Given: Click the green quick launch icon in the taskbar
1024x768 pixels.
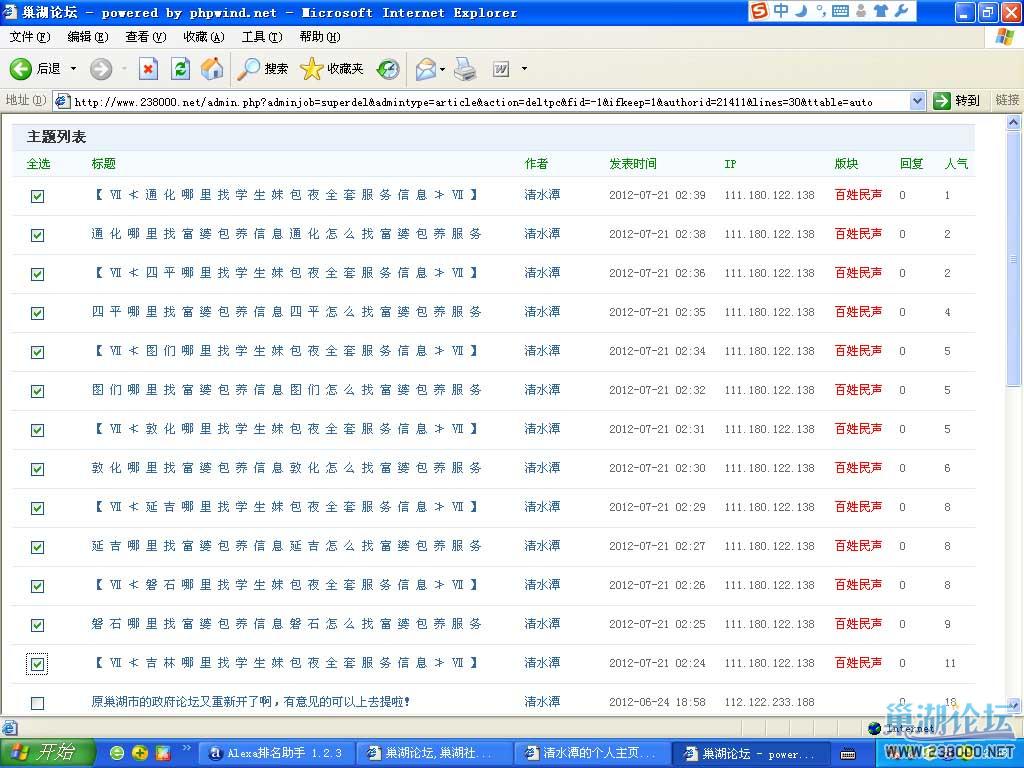Looking at the screenshot, I should pyautogui.click(x=117, y=753).
